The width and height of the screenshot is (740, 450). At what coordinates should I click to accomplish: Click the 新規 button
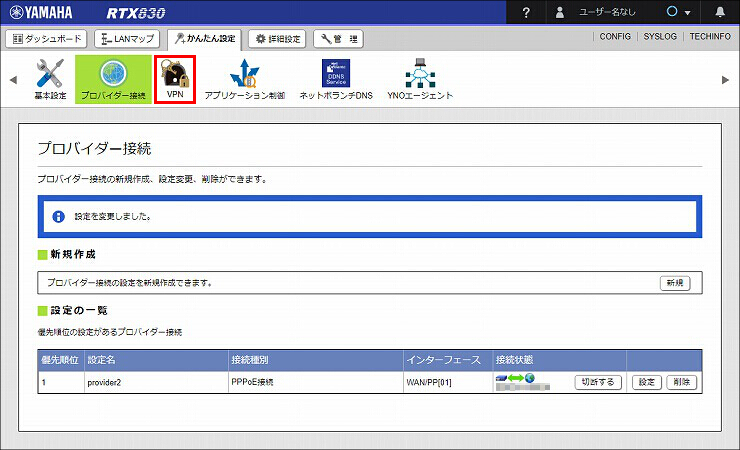pos(675,283)
